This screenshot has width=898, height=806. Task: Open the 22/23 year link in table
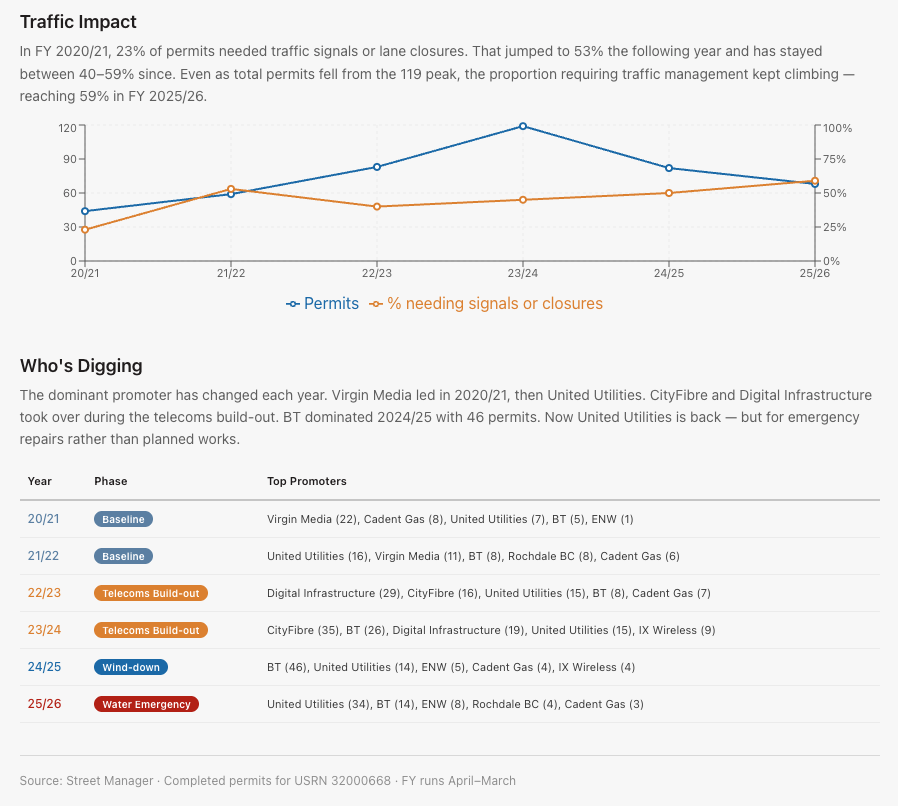[44, 593]
